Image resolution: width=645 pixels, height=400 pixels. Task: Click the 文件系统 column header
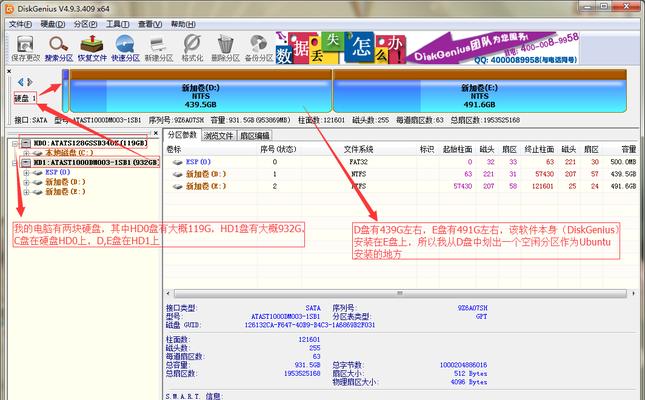click(x=358, y=149)
